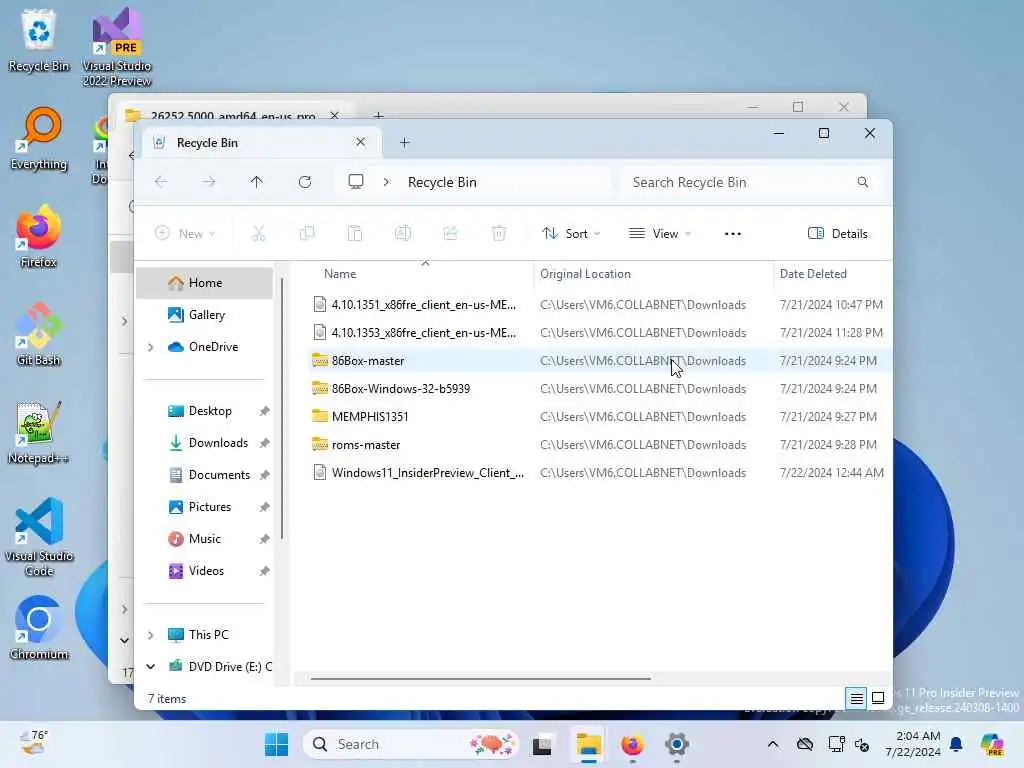
Task: Open Documents quick access folder
Action: tap(204, 475)
